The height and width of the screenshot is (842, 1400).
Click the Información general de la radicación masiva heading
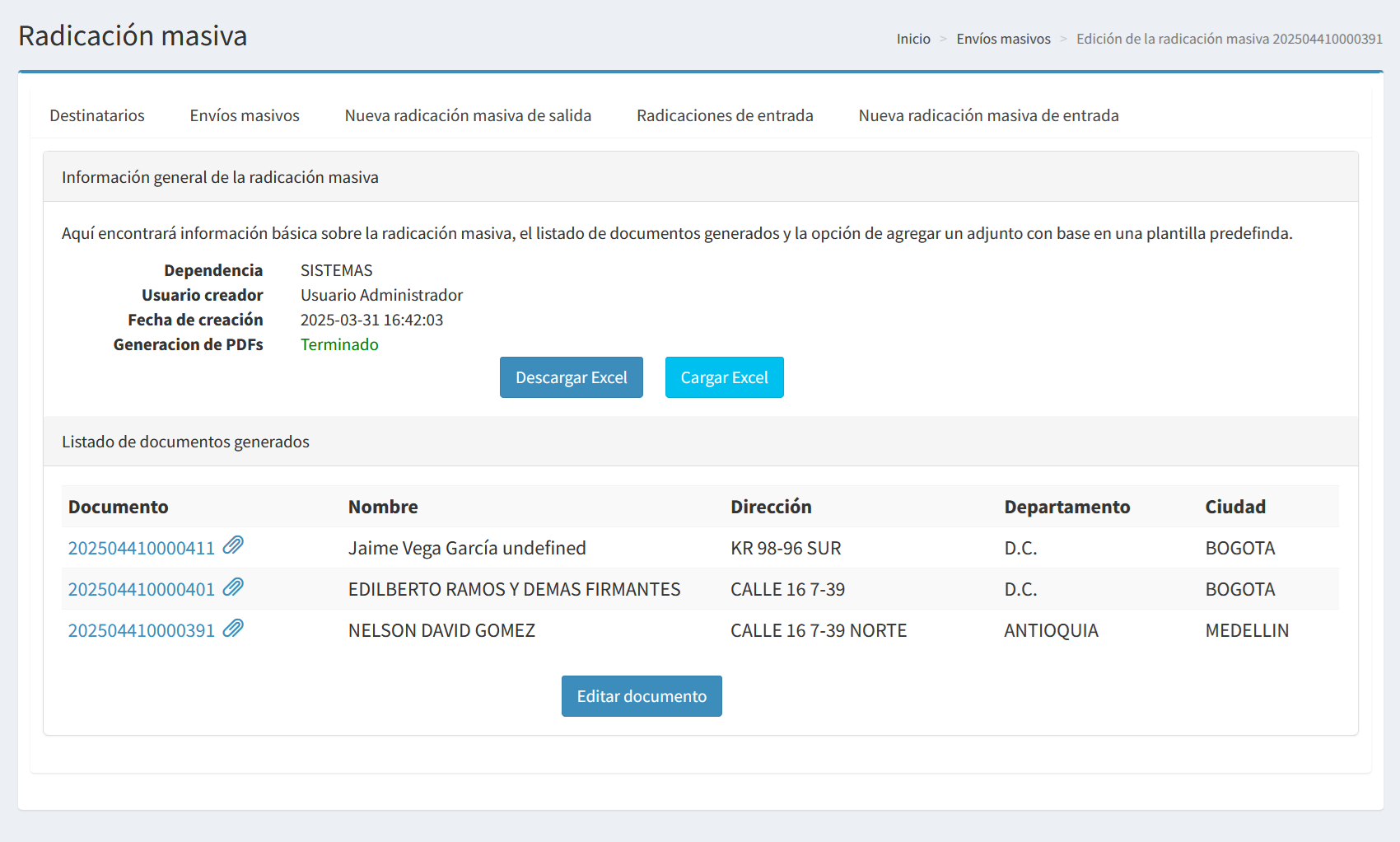[220, 177]
